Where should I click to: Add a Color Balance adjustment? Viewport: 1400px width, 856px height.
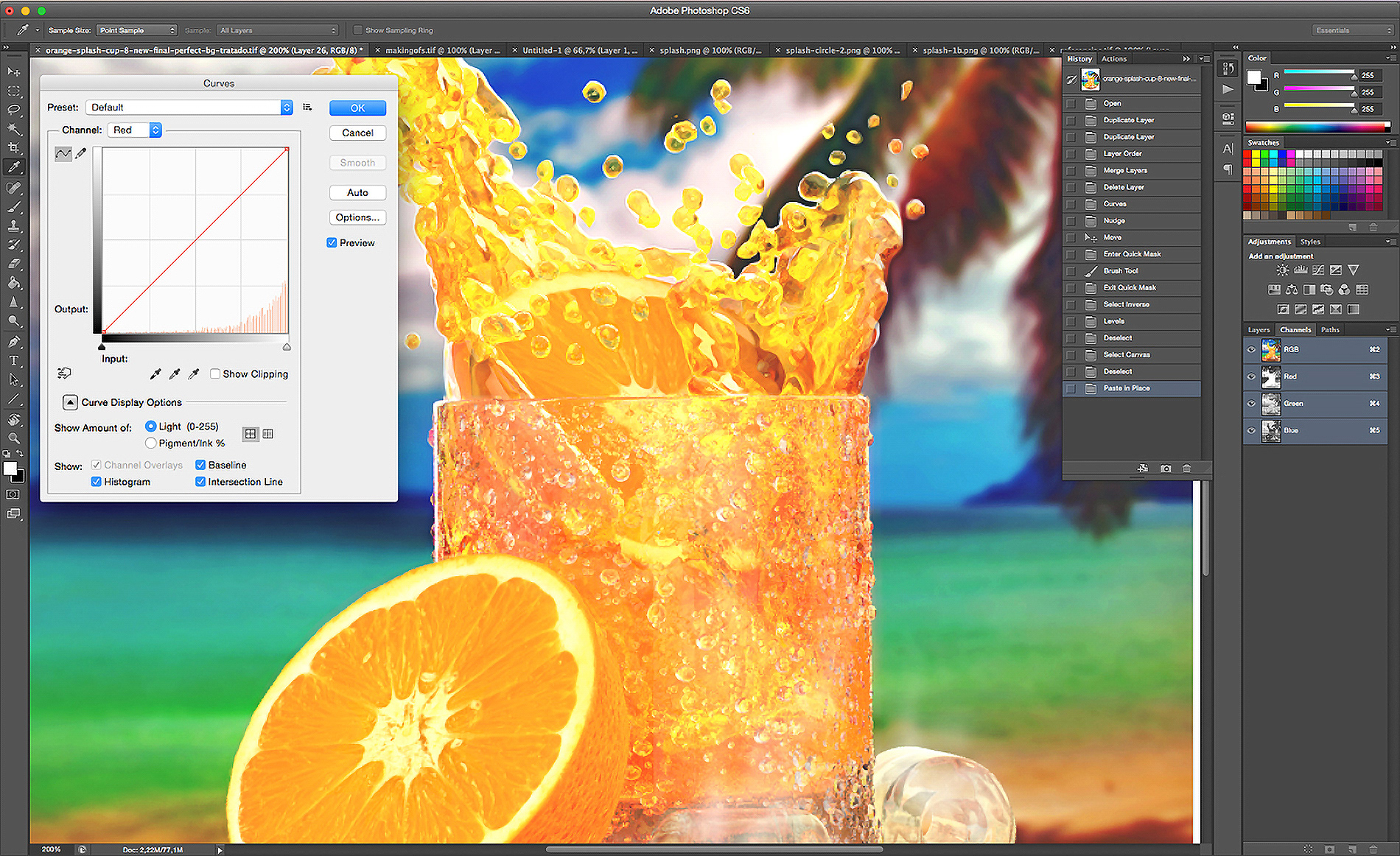pos(1292,290)
